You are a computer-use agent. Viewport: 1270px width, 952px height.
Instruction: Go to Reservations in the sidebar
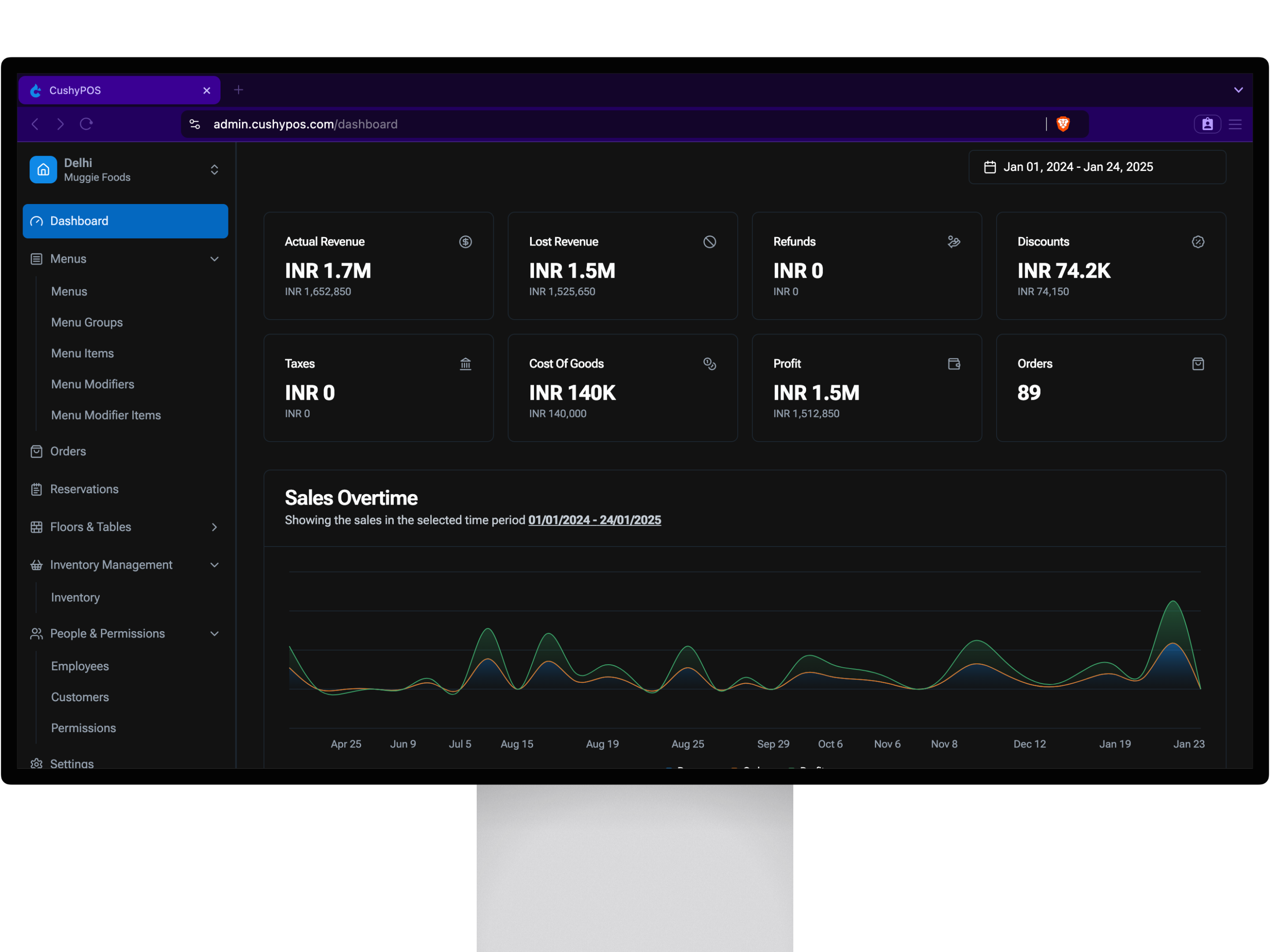[x=84, y=489]
